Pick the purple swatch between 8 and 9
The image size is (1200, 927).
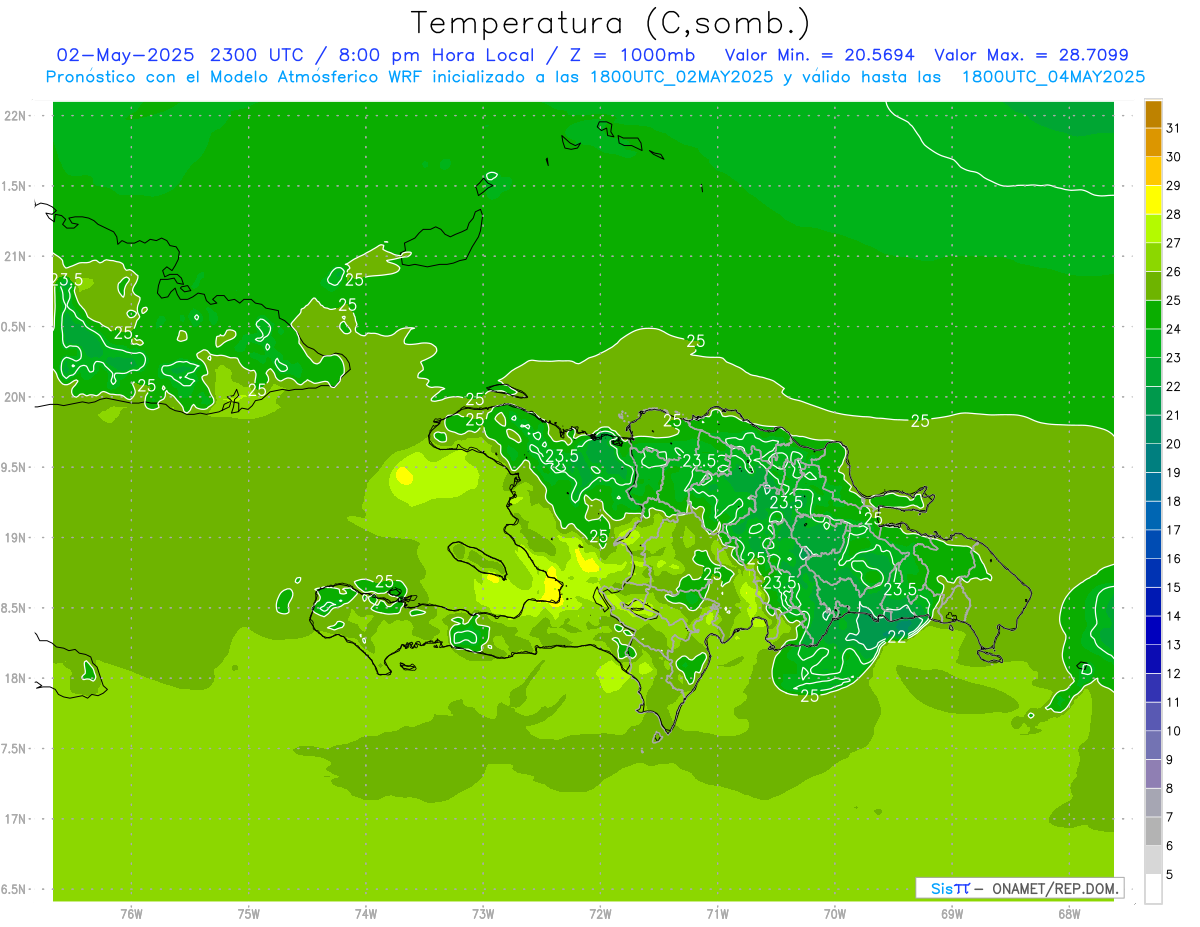pyautogui.click(x=1153, y=774)
